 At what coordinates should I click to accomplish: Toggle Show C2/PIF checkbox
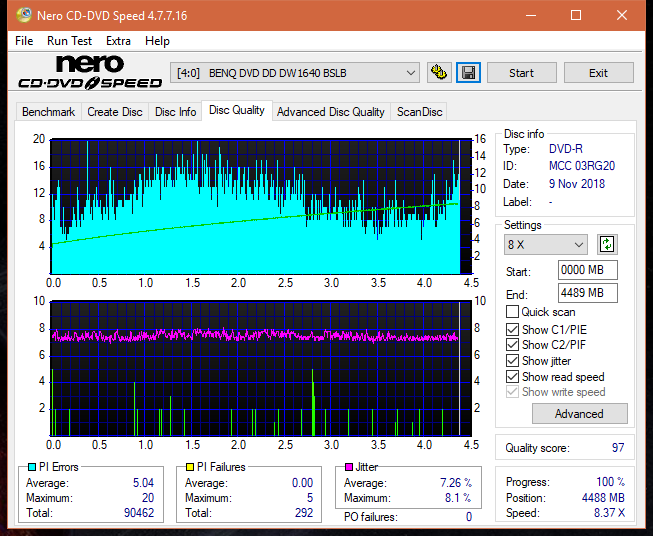512,345
